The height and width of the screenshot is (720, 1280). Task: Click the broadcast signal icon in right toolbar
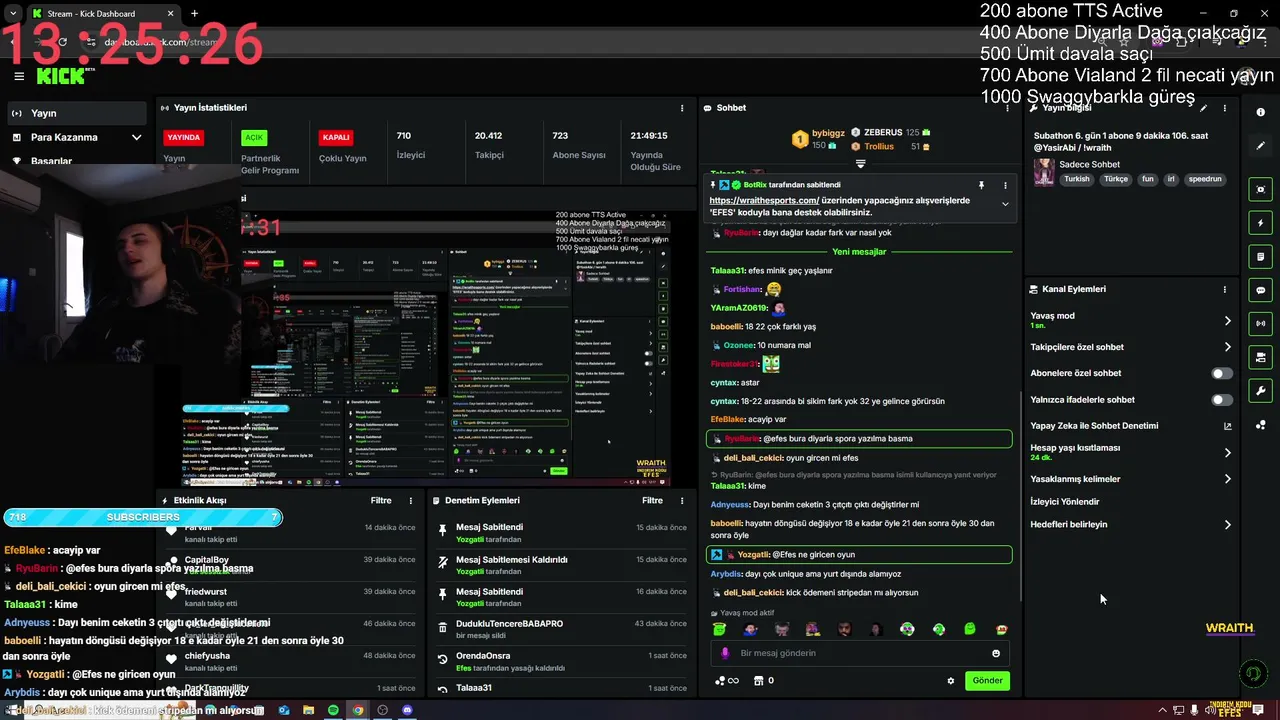click(x=1261, y=324)
